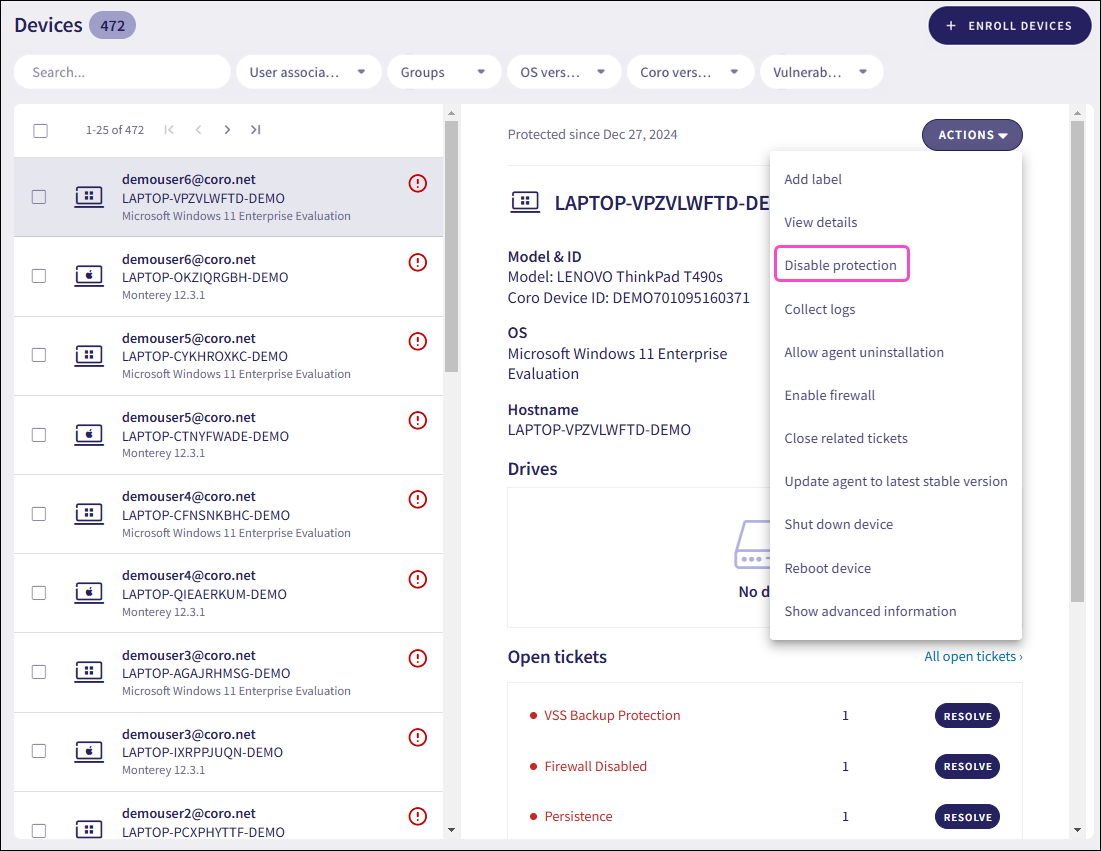Open the Persistence ticket link
The image size is (1101, 851).
point(578,816)
